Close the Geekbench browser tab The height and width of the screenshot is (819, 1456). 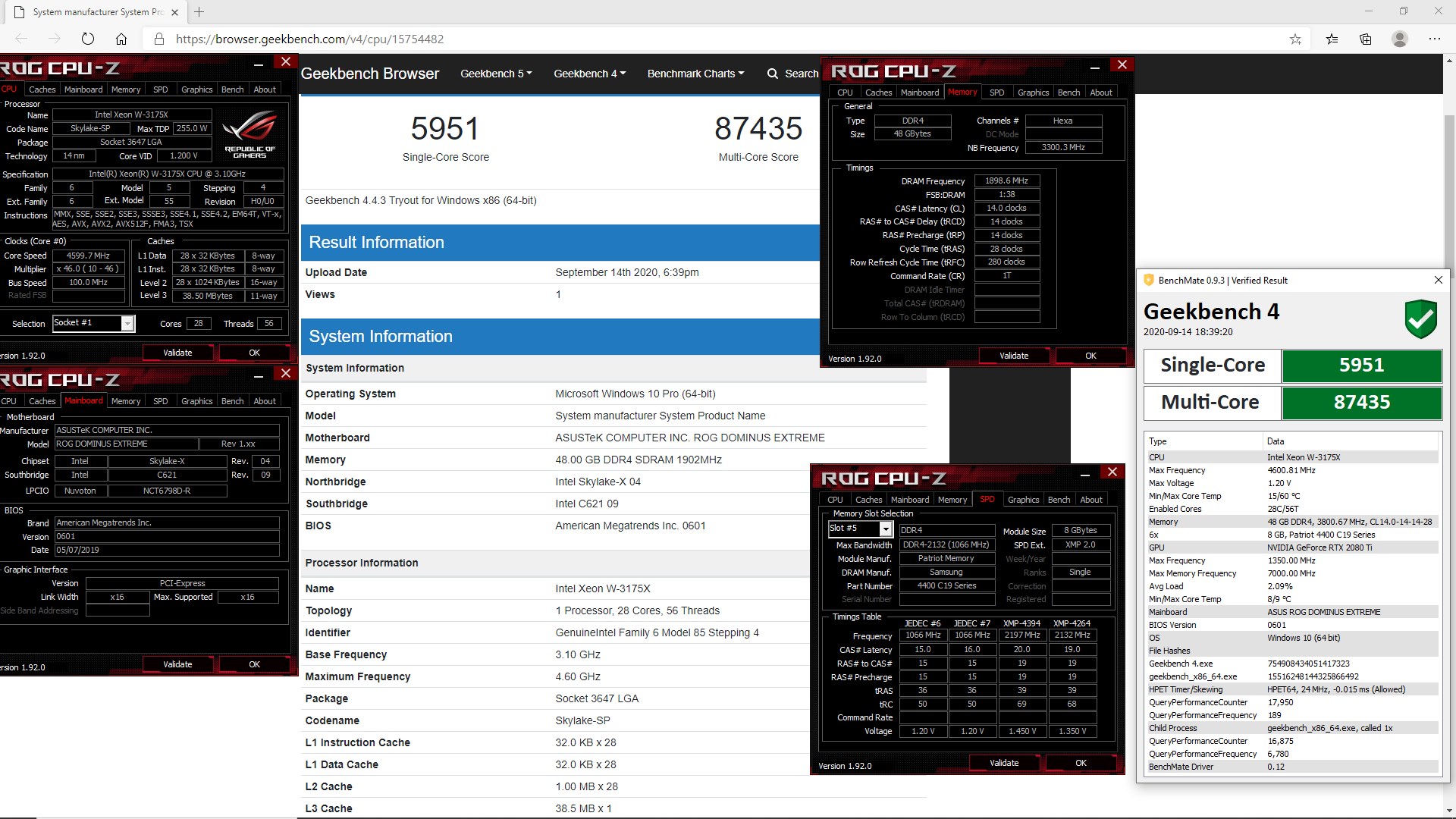[174, 12]
